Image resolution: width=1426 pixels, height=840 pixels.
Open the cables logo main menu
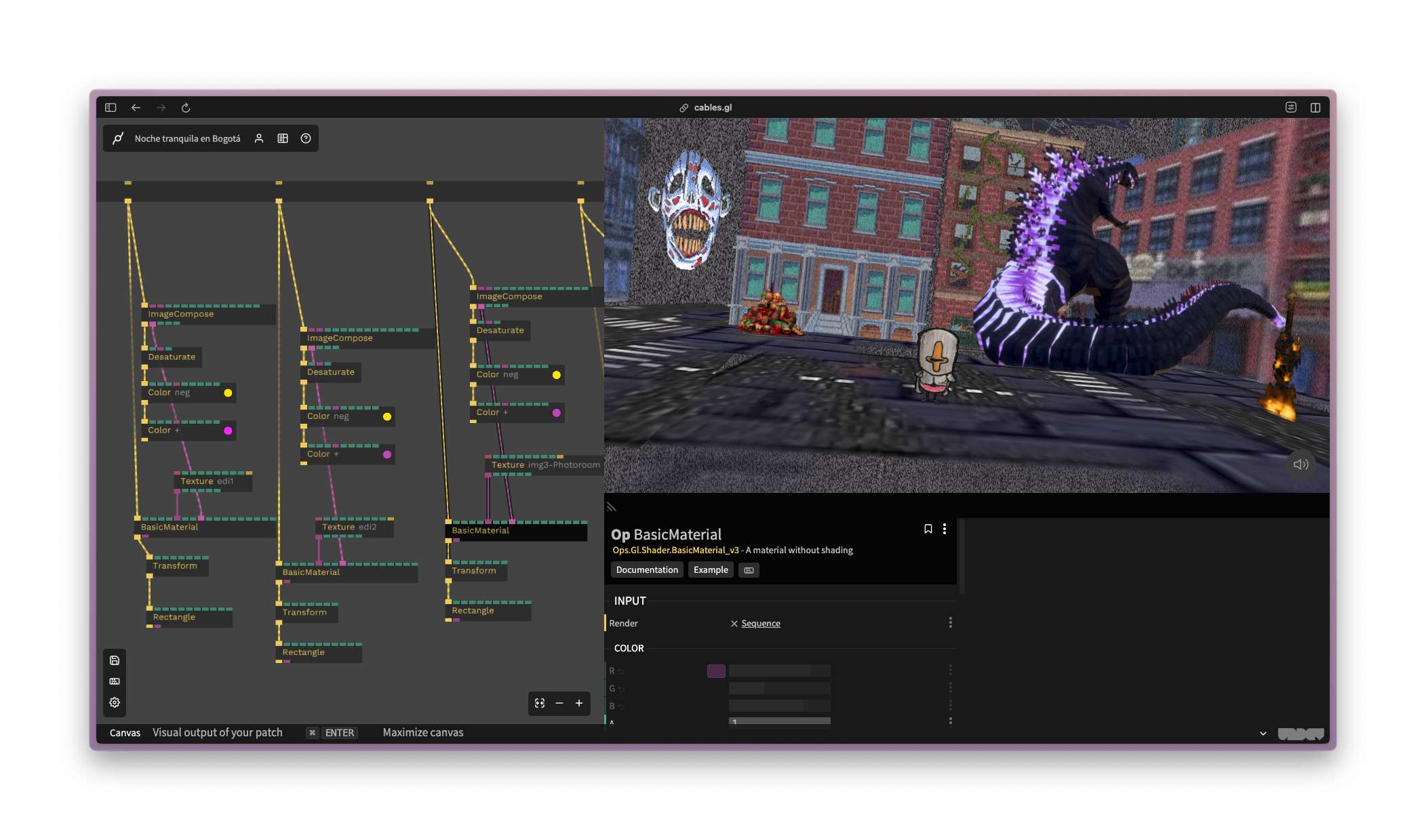click(x=118, y=138)
